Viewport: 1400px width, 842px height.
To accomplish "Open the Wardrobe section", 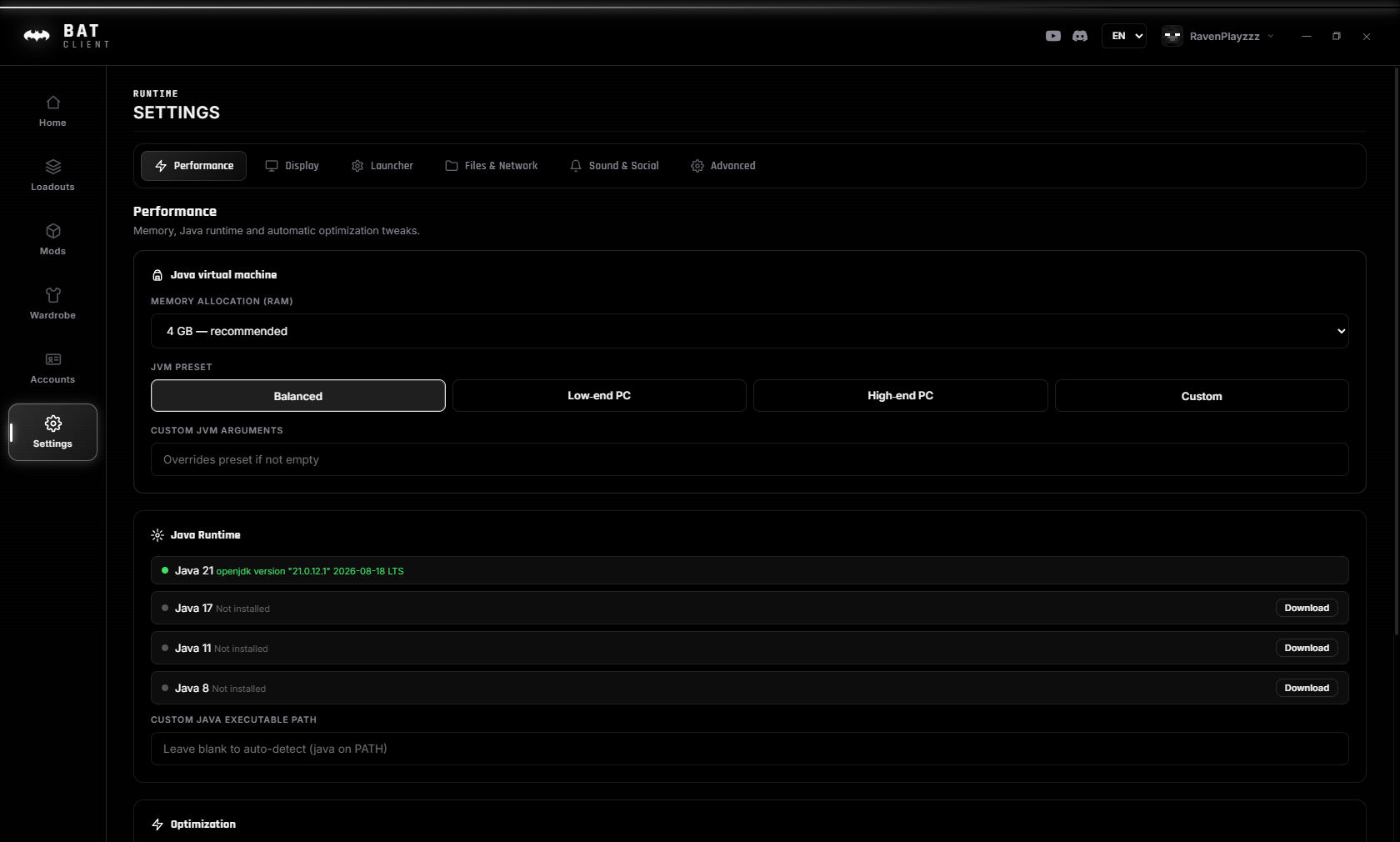I will pos(52,304).
